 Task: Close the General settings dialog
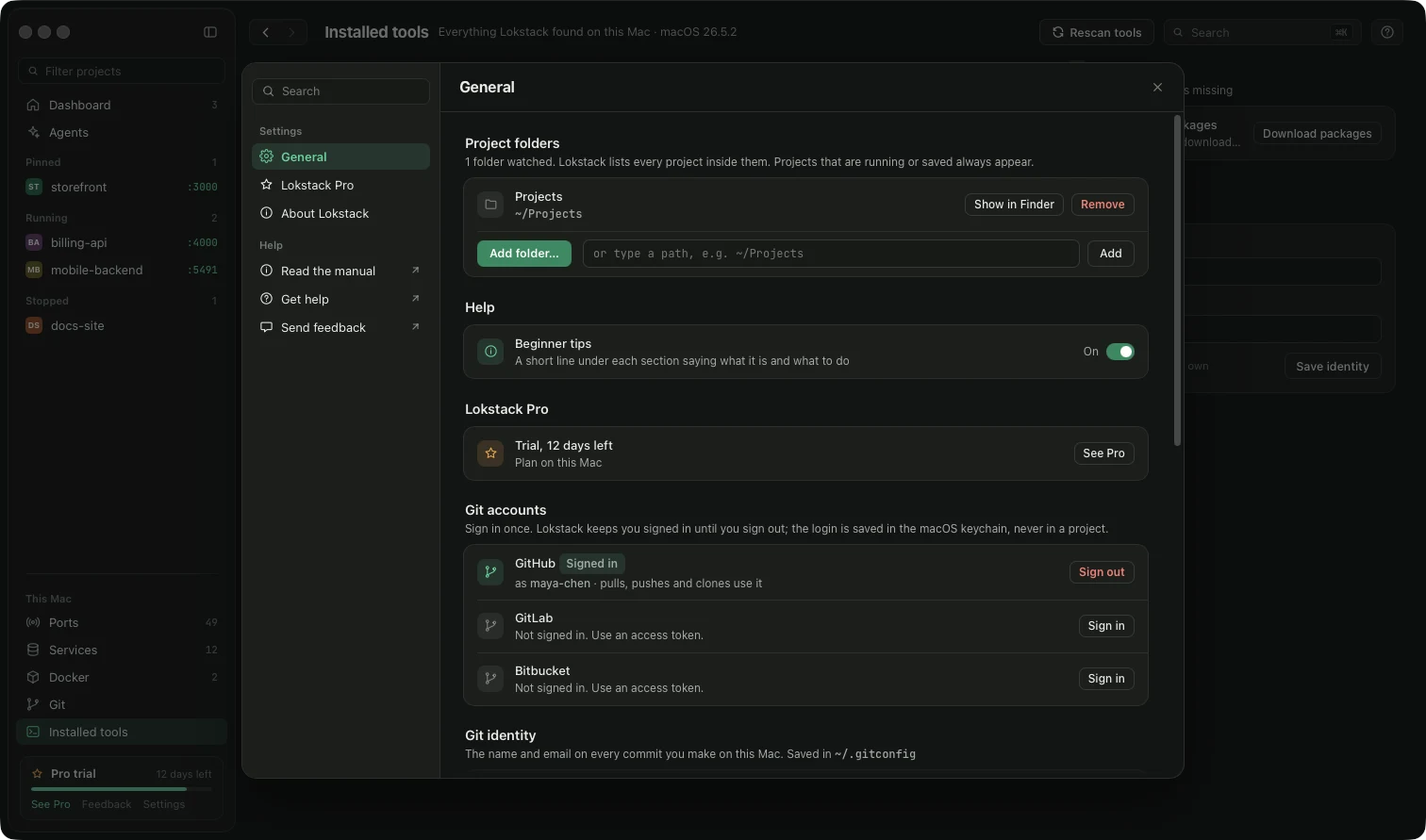coord(1157,87)
